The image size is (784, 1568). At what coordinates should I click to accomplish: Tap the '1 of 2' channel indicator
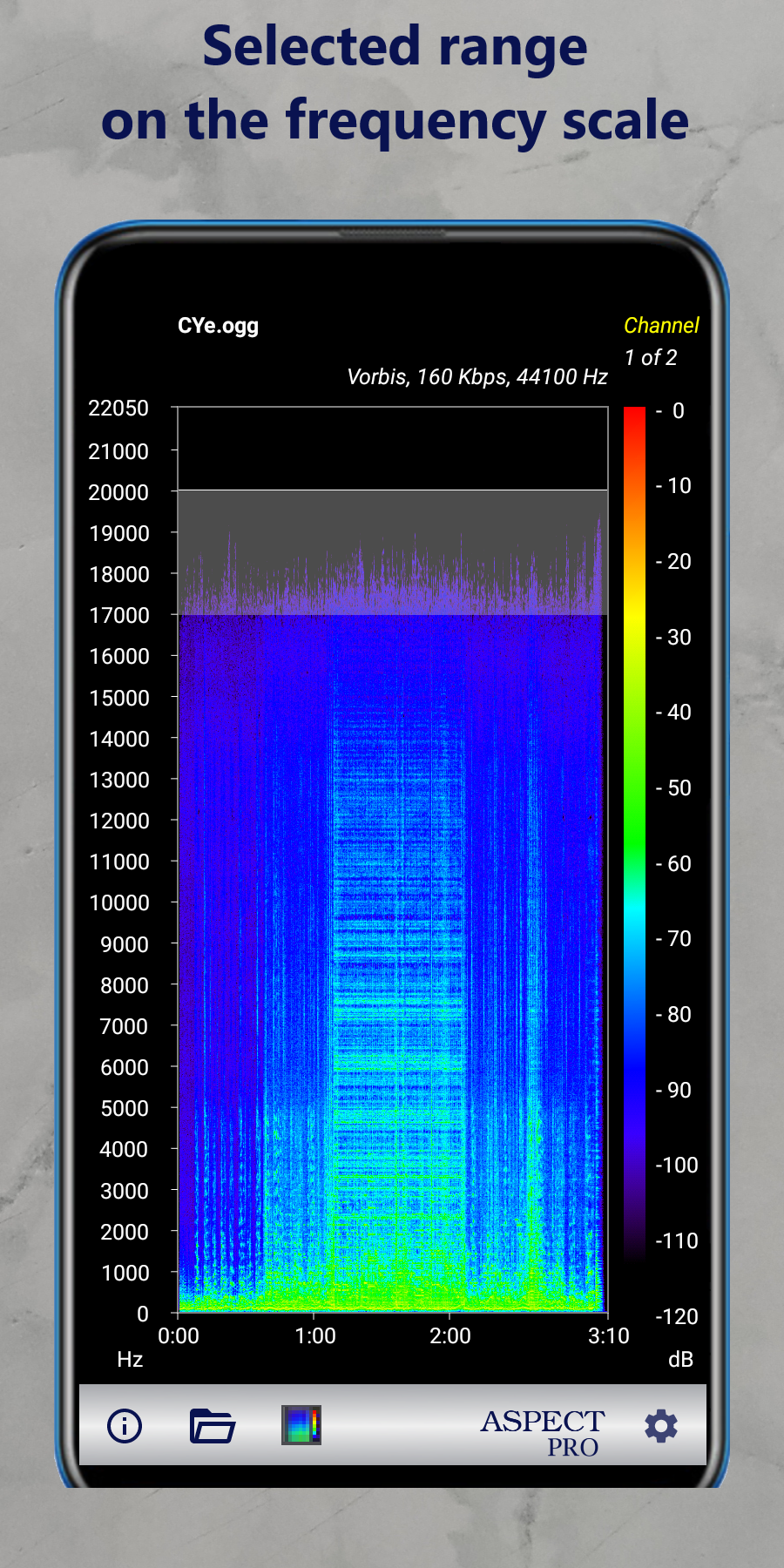click(650, 358)
